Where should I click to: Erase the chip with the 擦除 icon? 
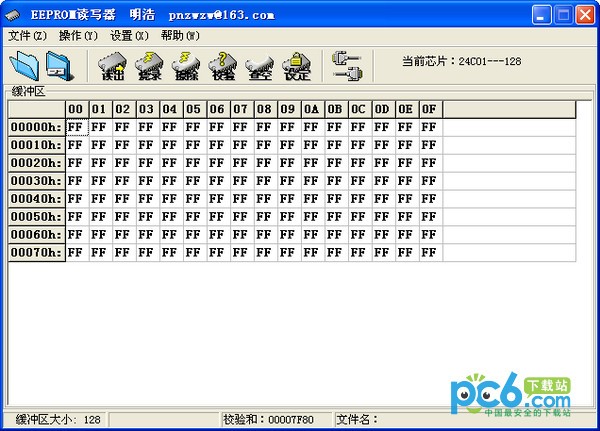[x=186, y=66]
